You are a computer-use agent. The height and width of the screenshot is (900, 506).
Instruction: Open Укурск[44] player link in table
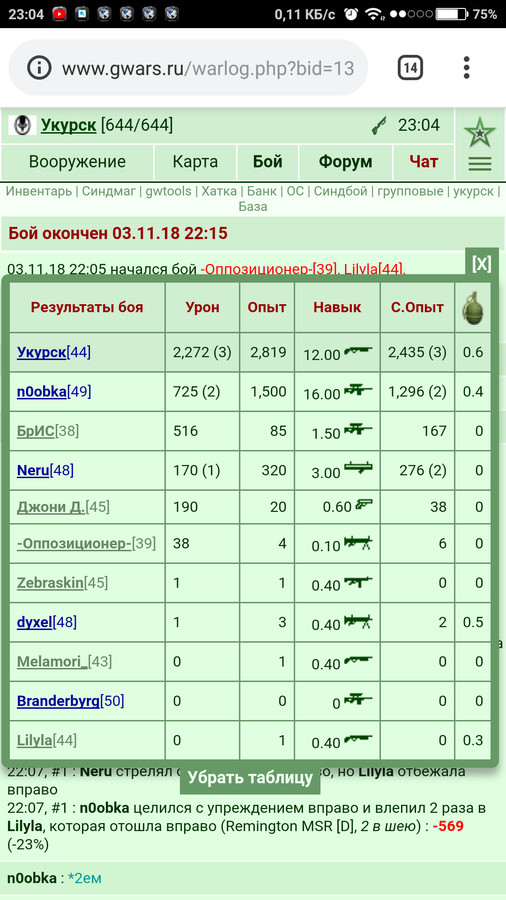53,352
